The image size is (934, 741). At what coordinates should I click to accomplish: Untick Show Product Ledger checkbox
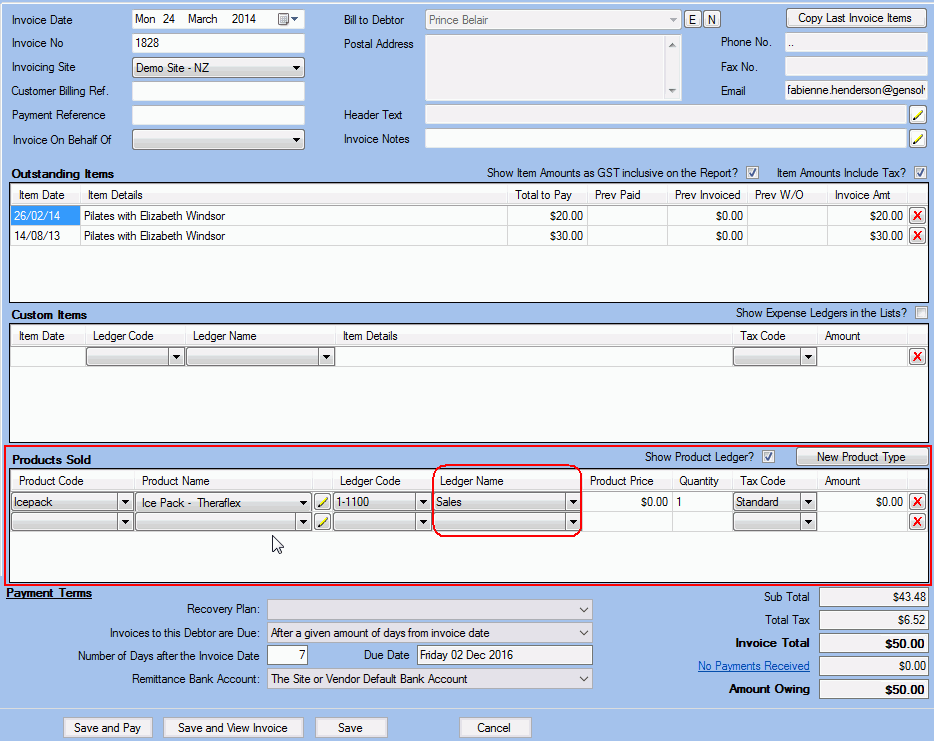tap(768, 457)
